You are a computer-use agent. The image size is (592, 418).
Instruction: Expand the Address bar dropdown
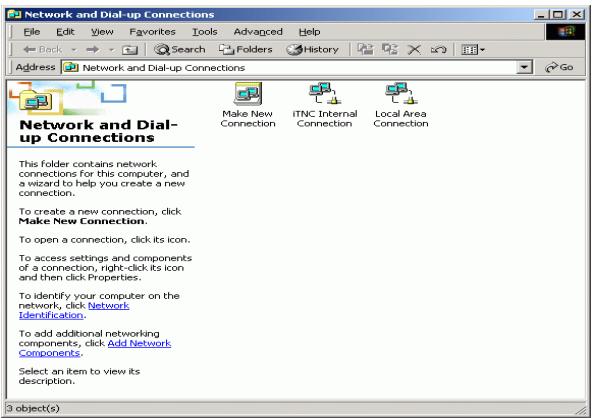[524, 68]
